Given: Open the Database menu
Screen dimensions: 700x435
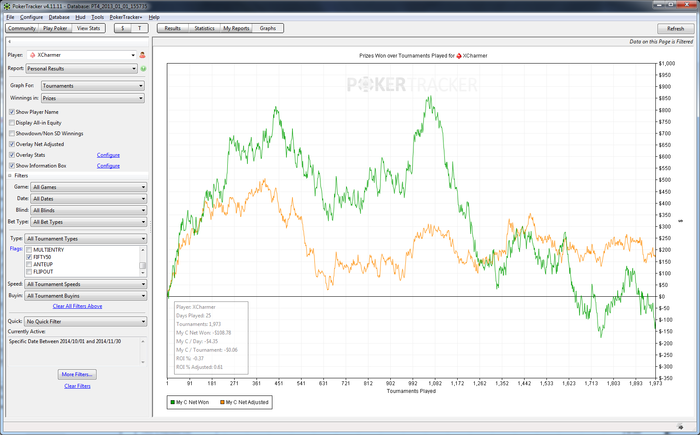Looking at the screenshot, I should click(x=59, y=17).
